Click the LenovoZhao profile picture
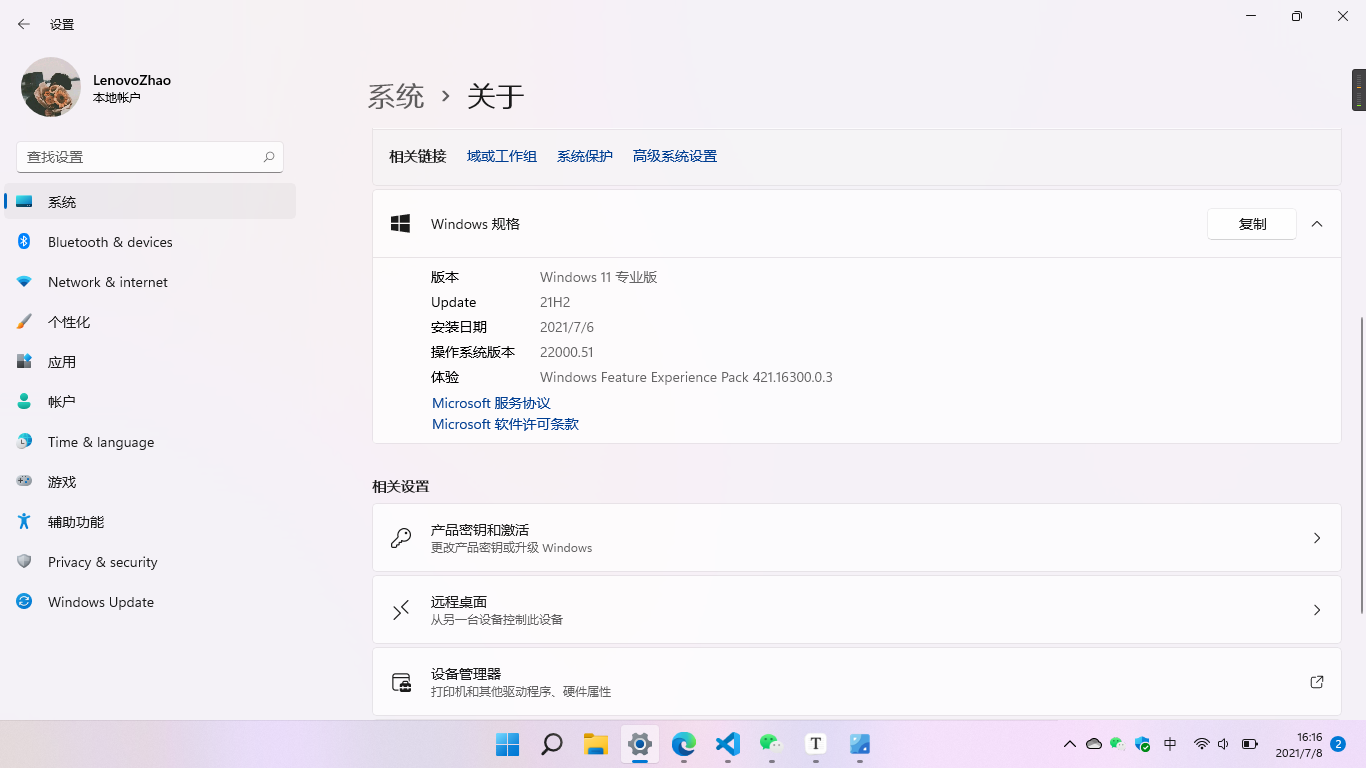Viewport: 1366px width, 768px height. point(51,87)
